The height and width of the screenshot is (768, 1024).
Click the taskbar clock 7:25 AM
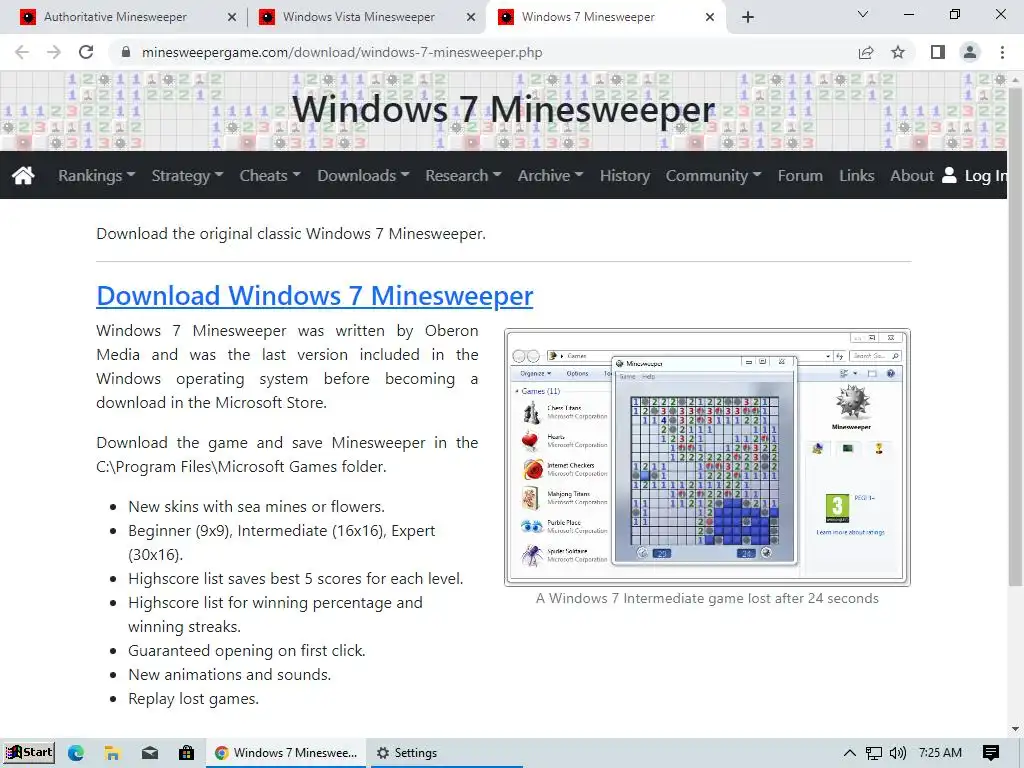[940, 752]
